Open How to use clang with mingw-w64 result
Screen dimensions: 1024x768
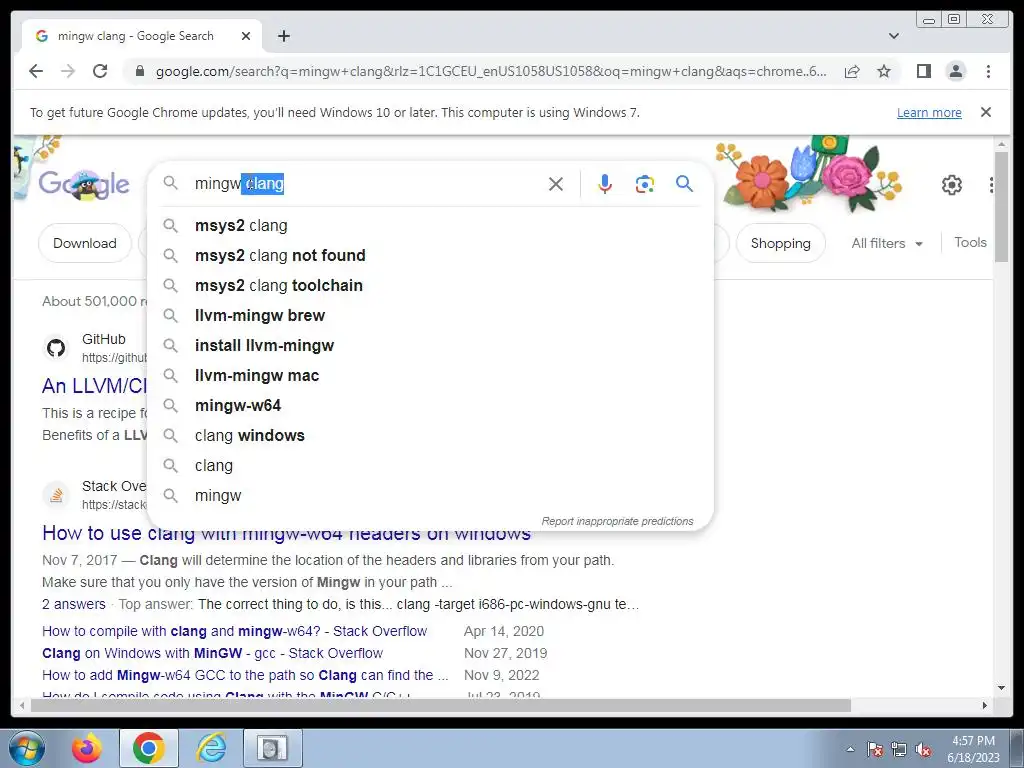286,533
